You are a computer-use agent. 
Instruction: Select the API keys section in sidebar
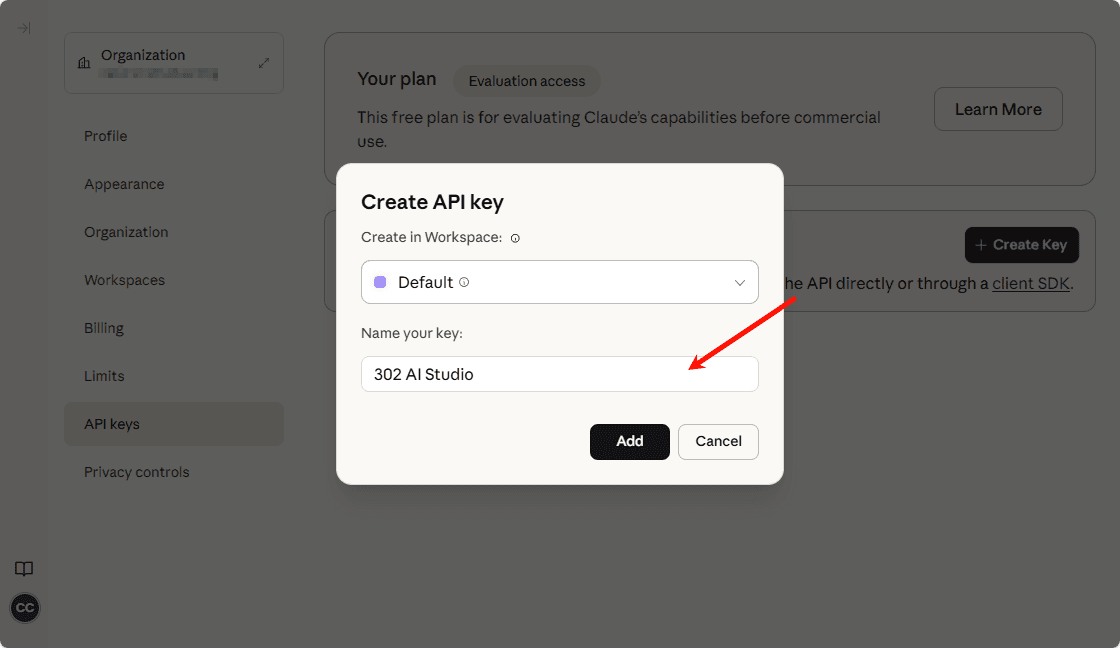pyautogui.click(x=114, y=423)
